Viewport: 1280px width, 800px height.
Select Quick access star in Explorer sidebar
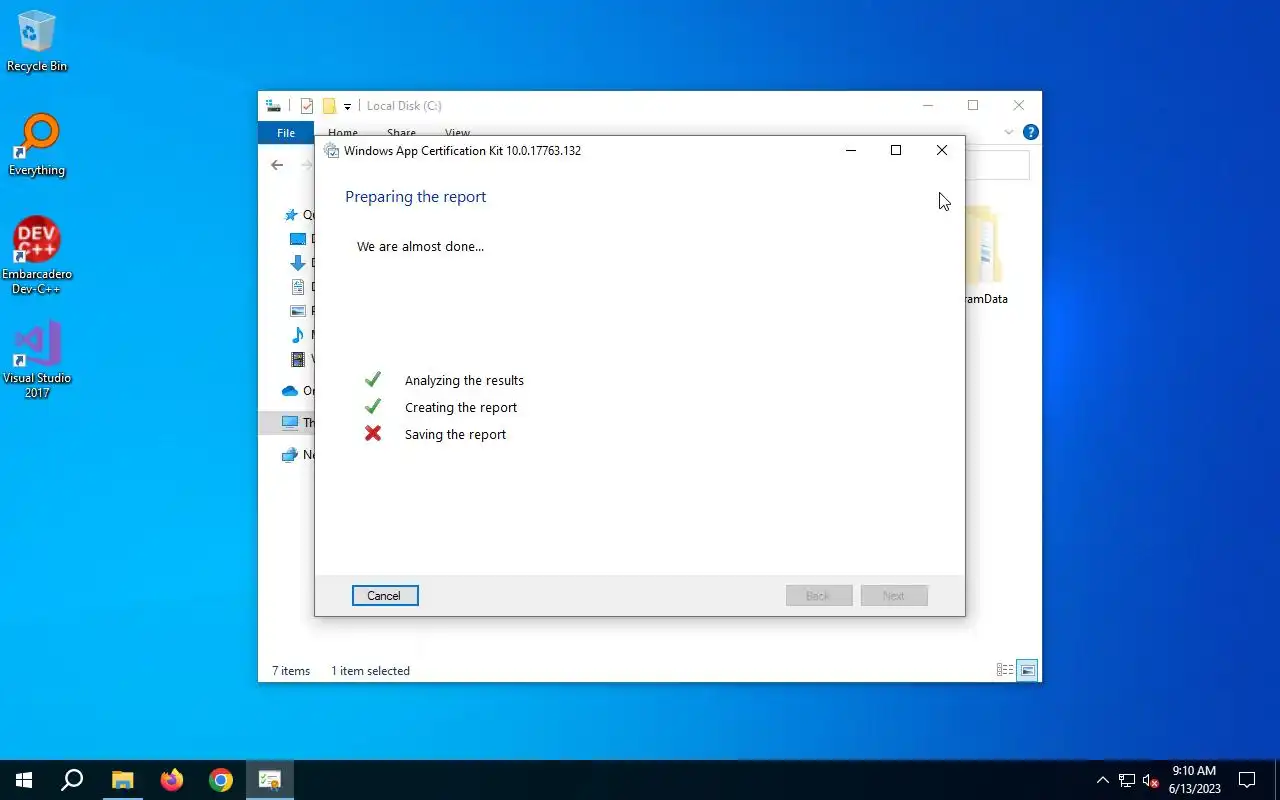291,215
